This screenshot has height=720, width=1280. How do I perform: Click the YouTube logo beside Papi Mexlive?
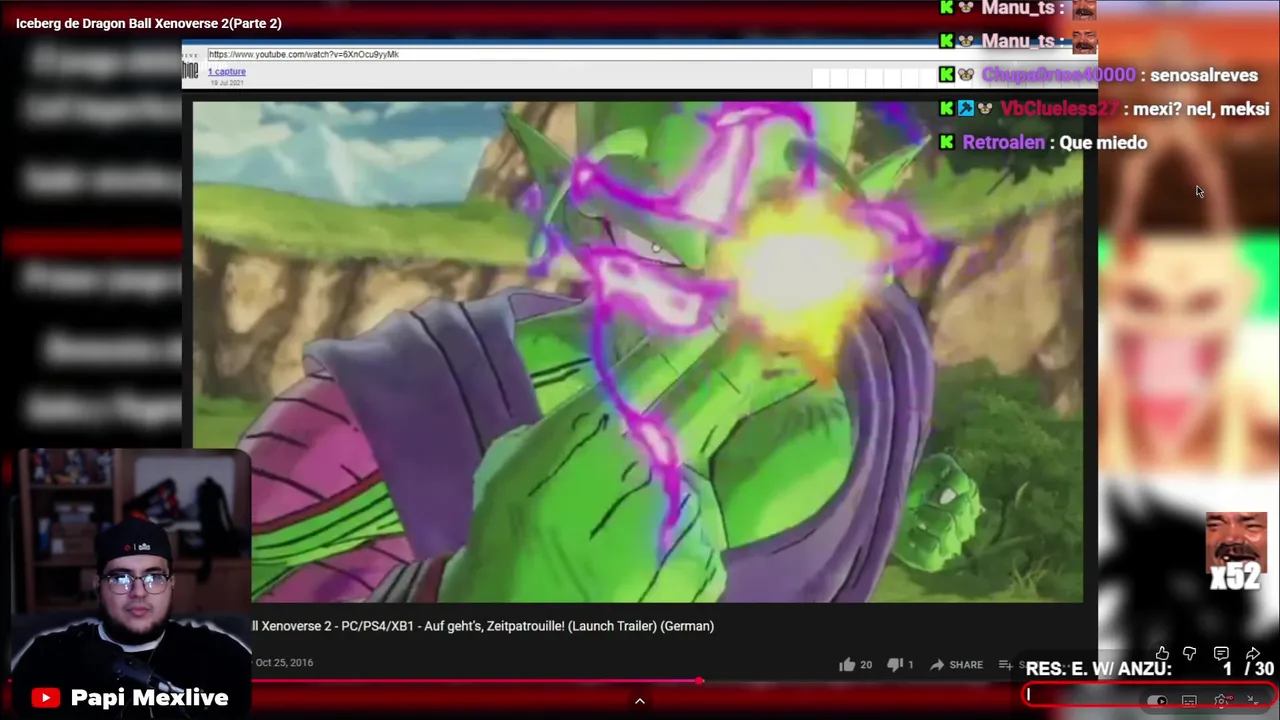(45, 698)
